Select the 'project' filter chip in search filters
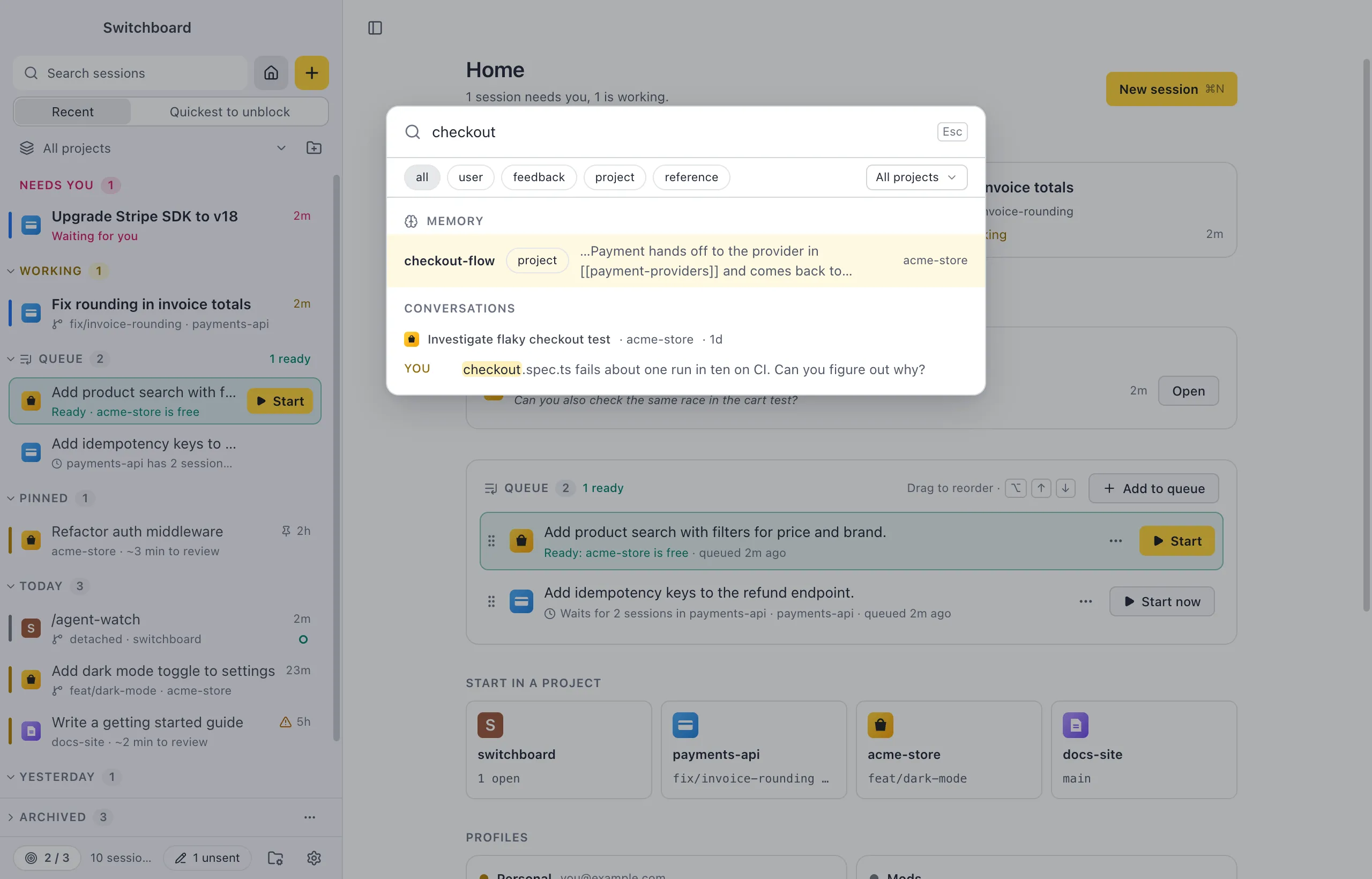 [614, 177]
